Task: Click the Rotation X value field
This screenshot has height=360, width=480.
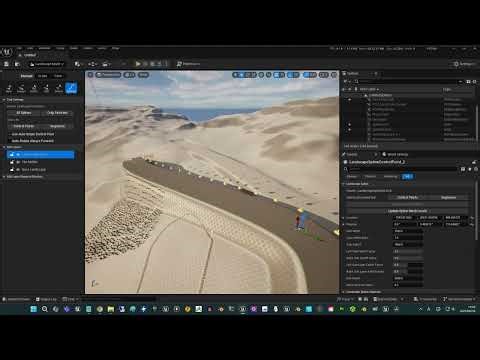Action: click(404, 224)
